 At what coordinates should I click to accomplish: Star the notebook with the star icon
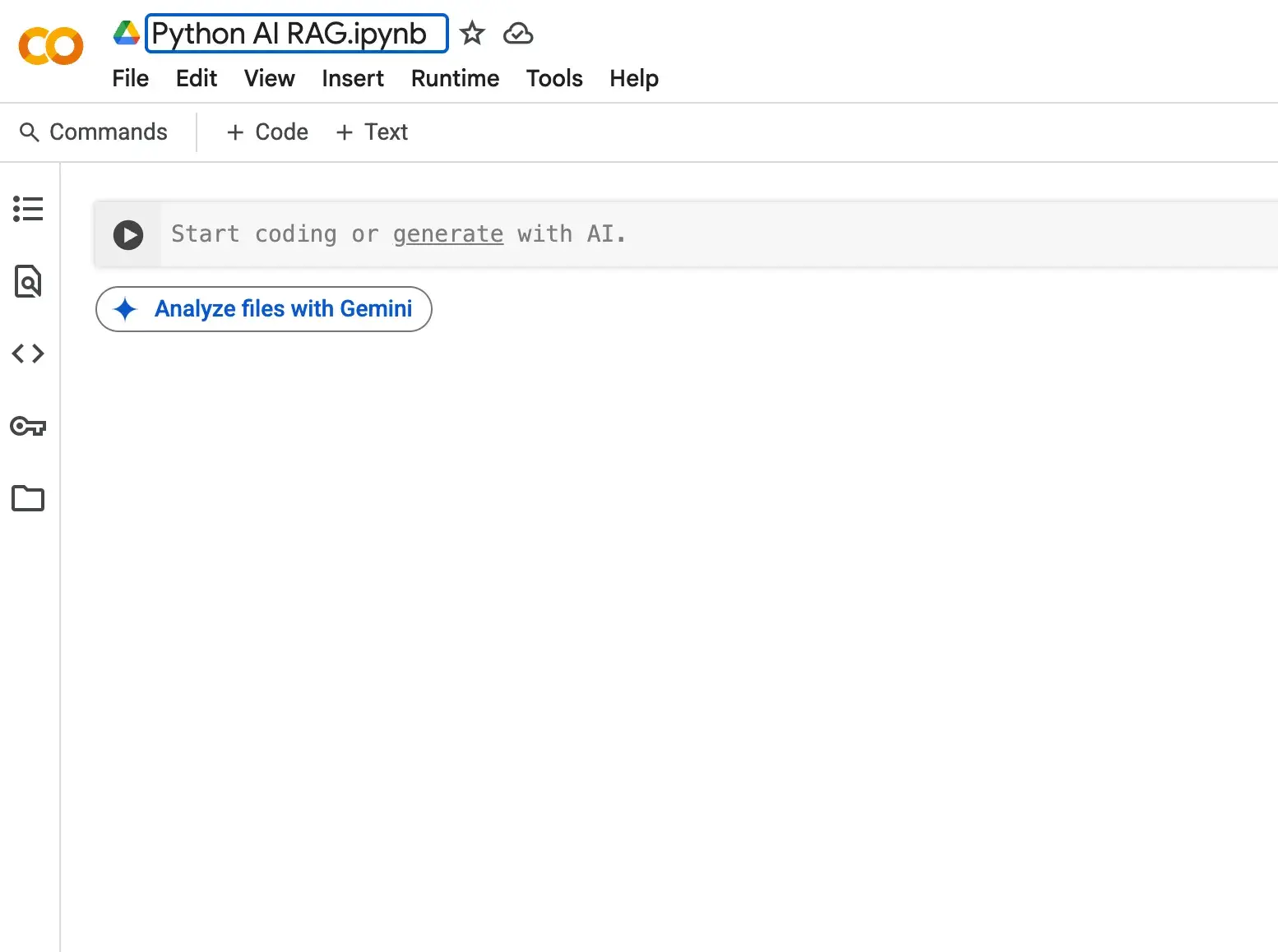(472, 34)
